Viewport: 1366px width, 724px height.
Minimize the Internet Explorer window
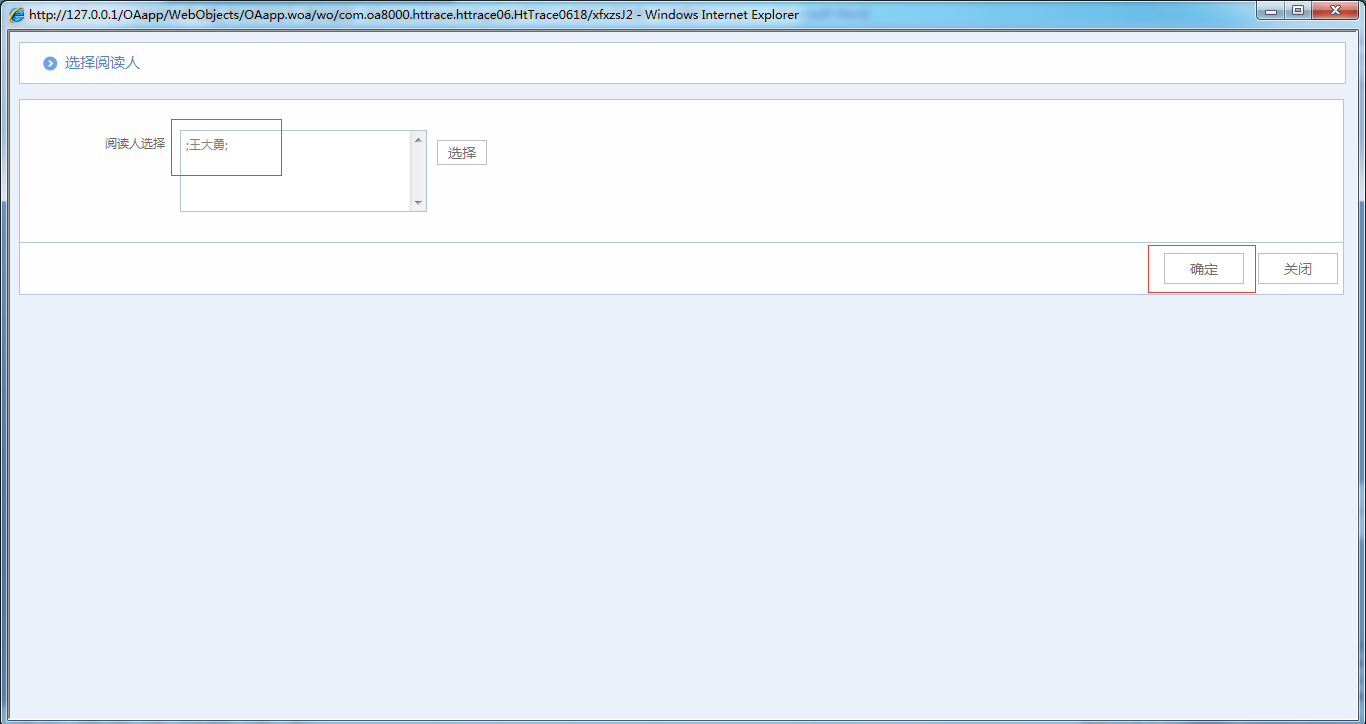(x=1270, y=11)
